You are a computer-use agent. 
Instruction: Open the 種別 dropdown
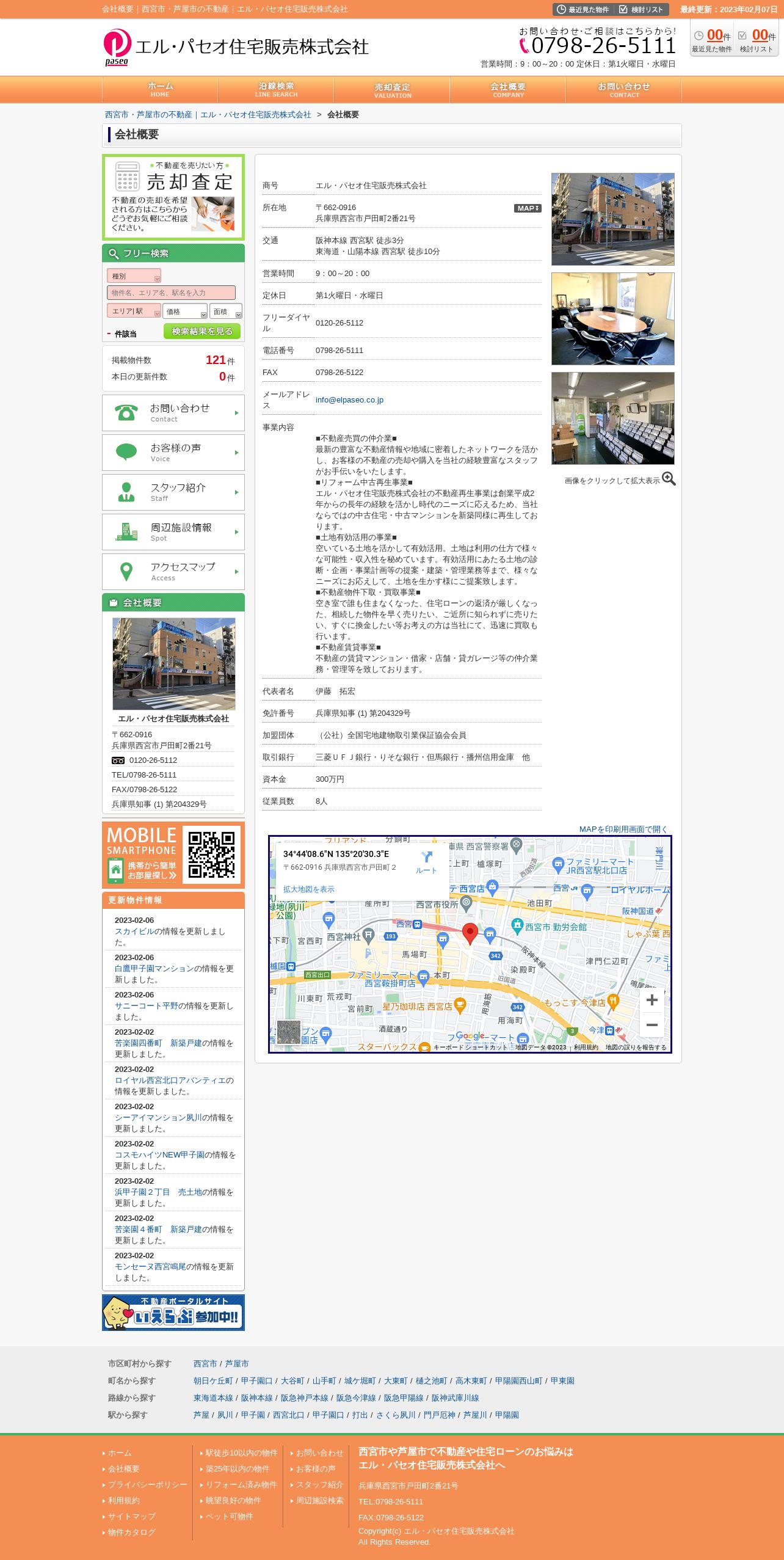(134, 276)
